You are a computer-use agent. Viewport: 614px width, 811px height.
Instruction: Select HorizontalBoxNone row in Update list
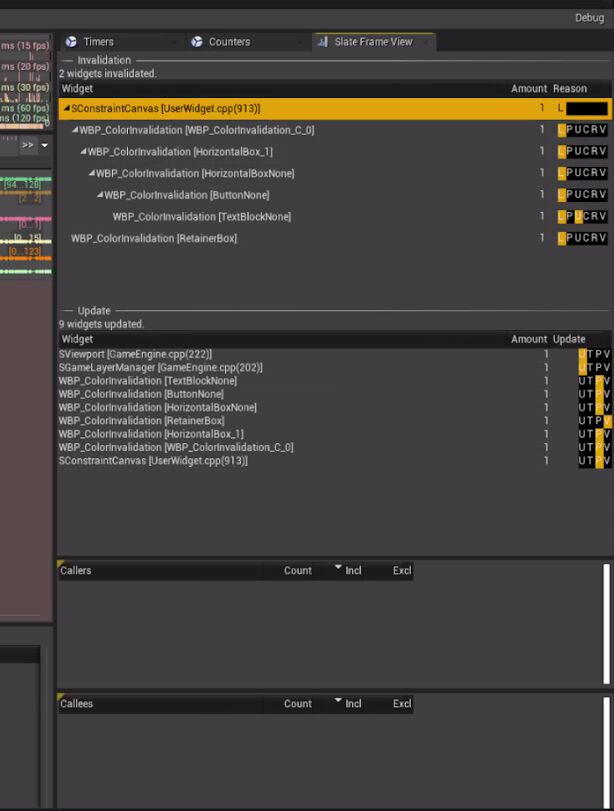[x=335, y=408]
